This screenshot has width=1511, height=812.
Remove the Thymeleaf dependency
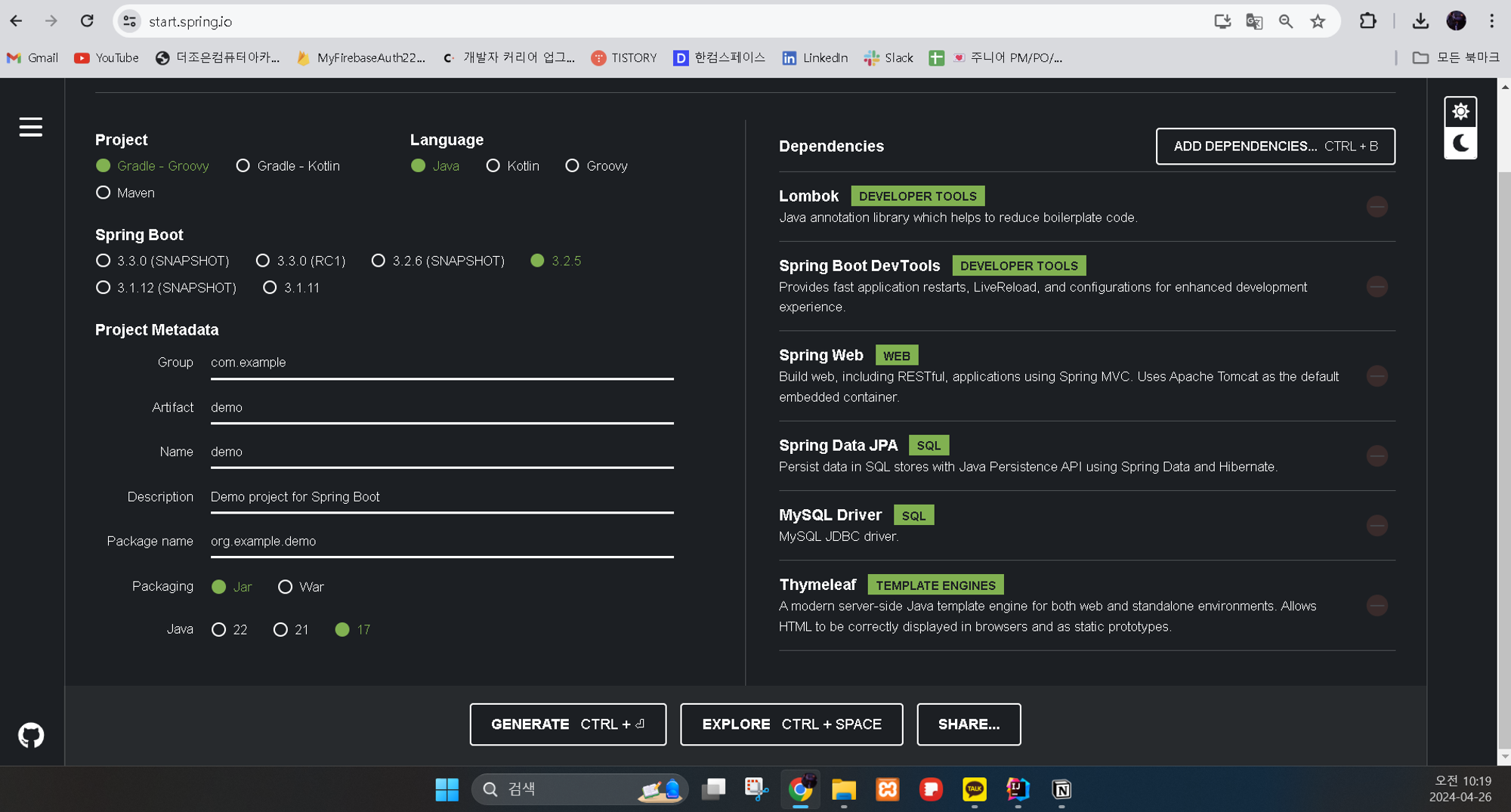[x=1377, y=605]
